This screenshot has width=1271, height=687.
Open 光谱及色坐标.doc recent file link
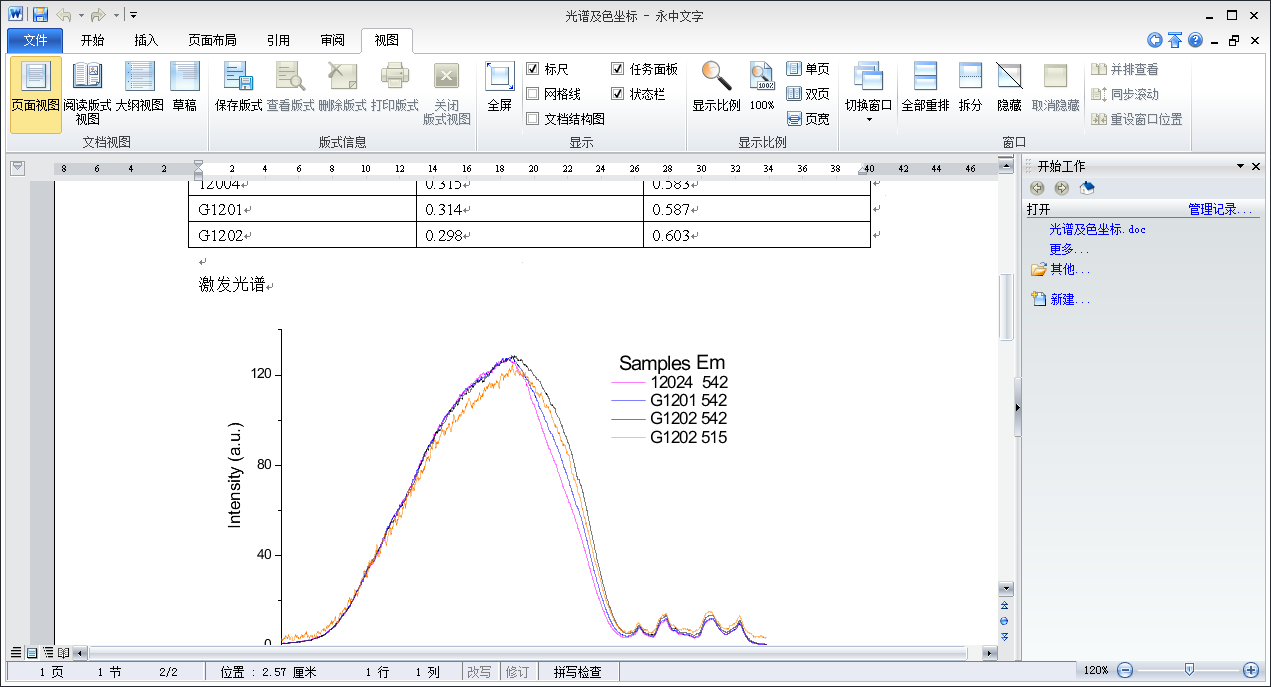1097,229
